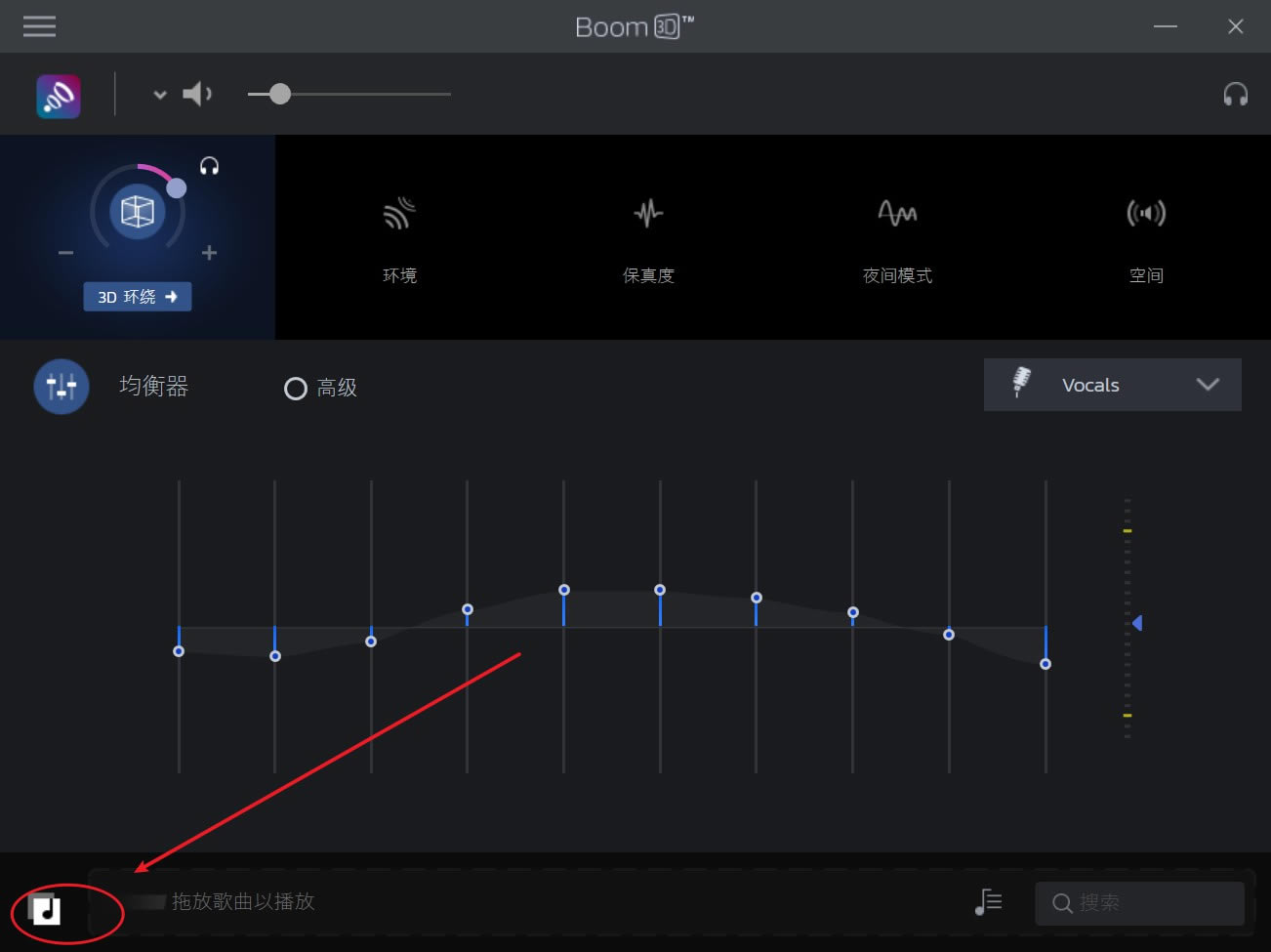Toggle the 3D surround cube button
This screenshot has width=1271, height=952.
pyautogui.click(x=137, y=211)
